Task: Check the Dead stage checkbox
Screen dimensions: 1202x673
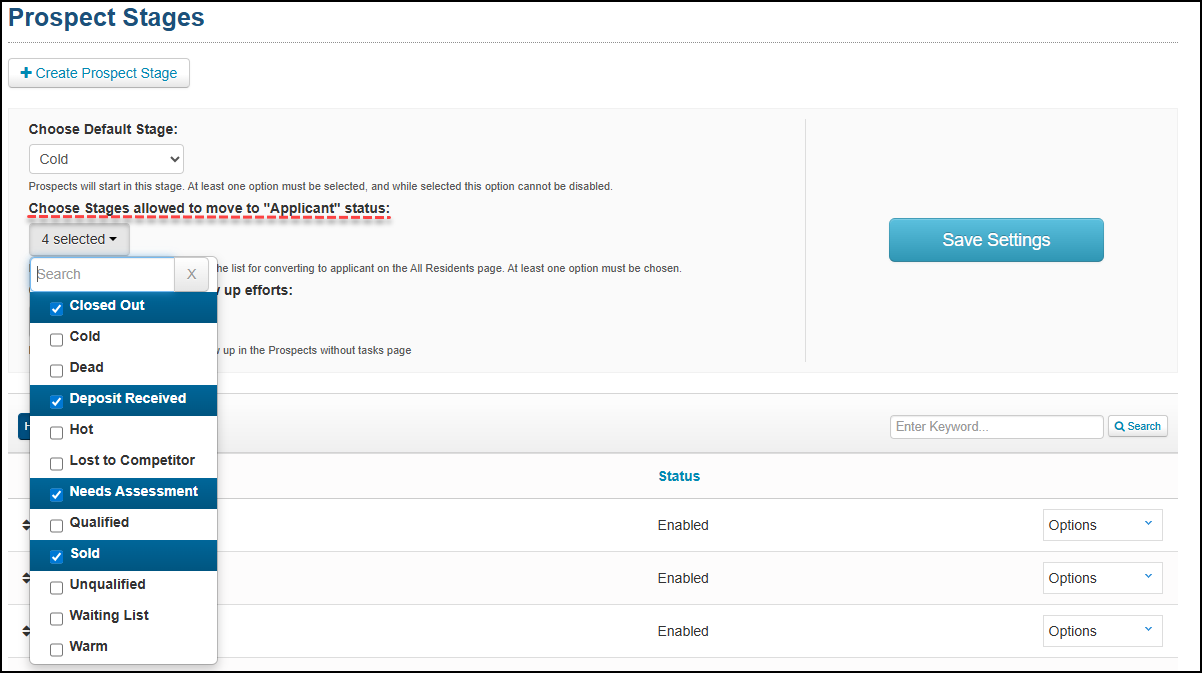Action: tap(57, 369)
